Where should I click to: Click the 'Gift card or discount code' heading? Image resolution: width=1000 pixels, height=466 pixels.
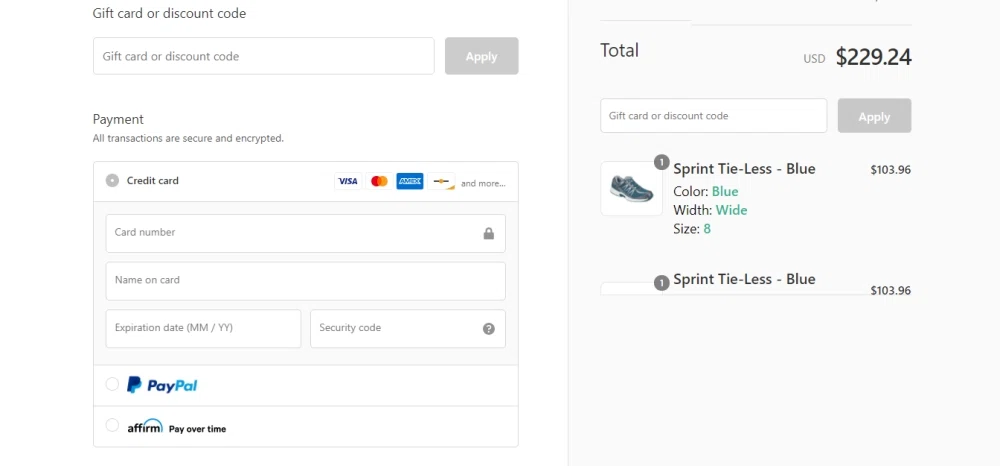(169, 13)
